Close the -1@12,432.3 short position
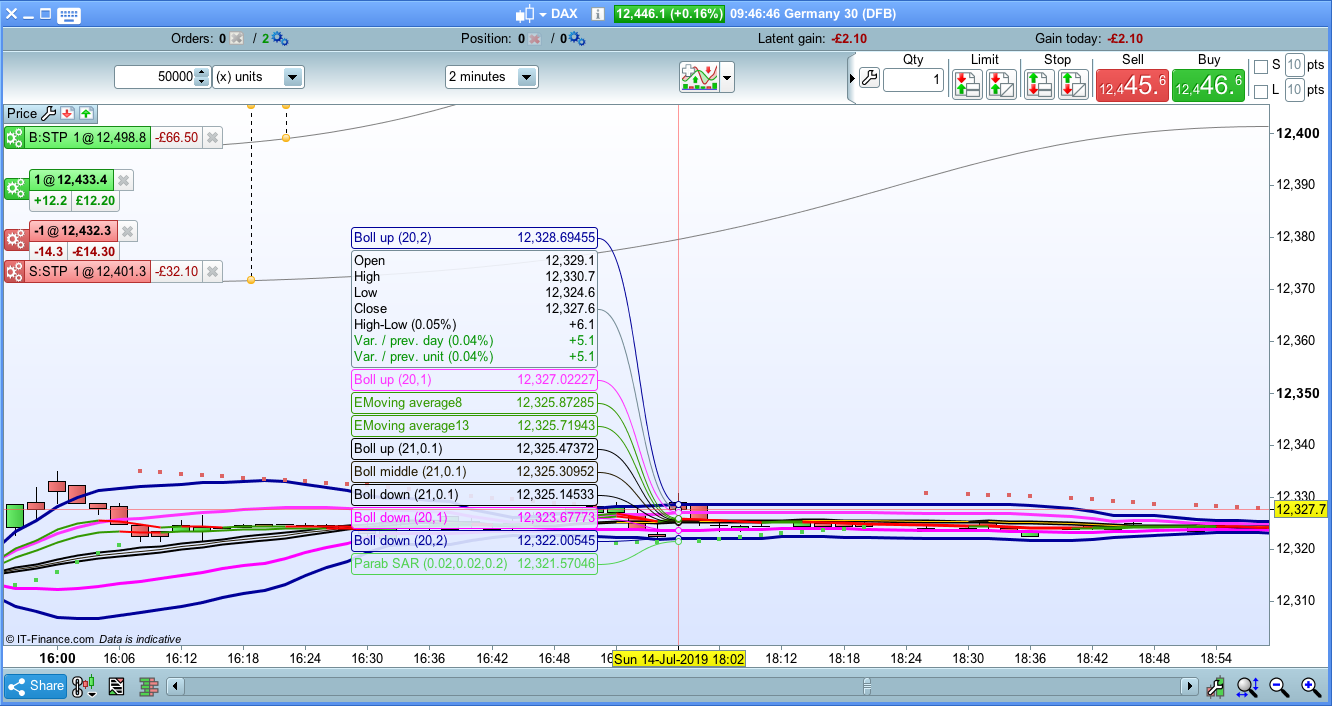The width and height of the screenshot is (1332, 706). pos(127,231)
